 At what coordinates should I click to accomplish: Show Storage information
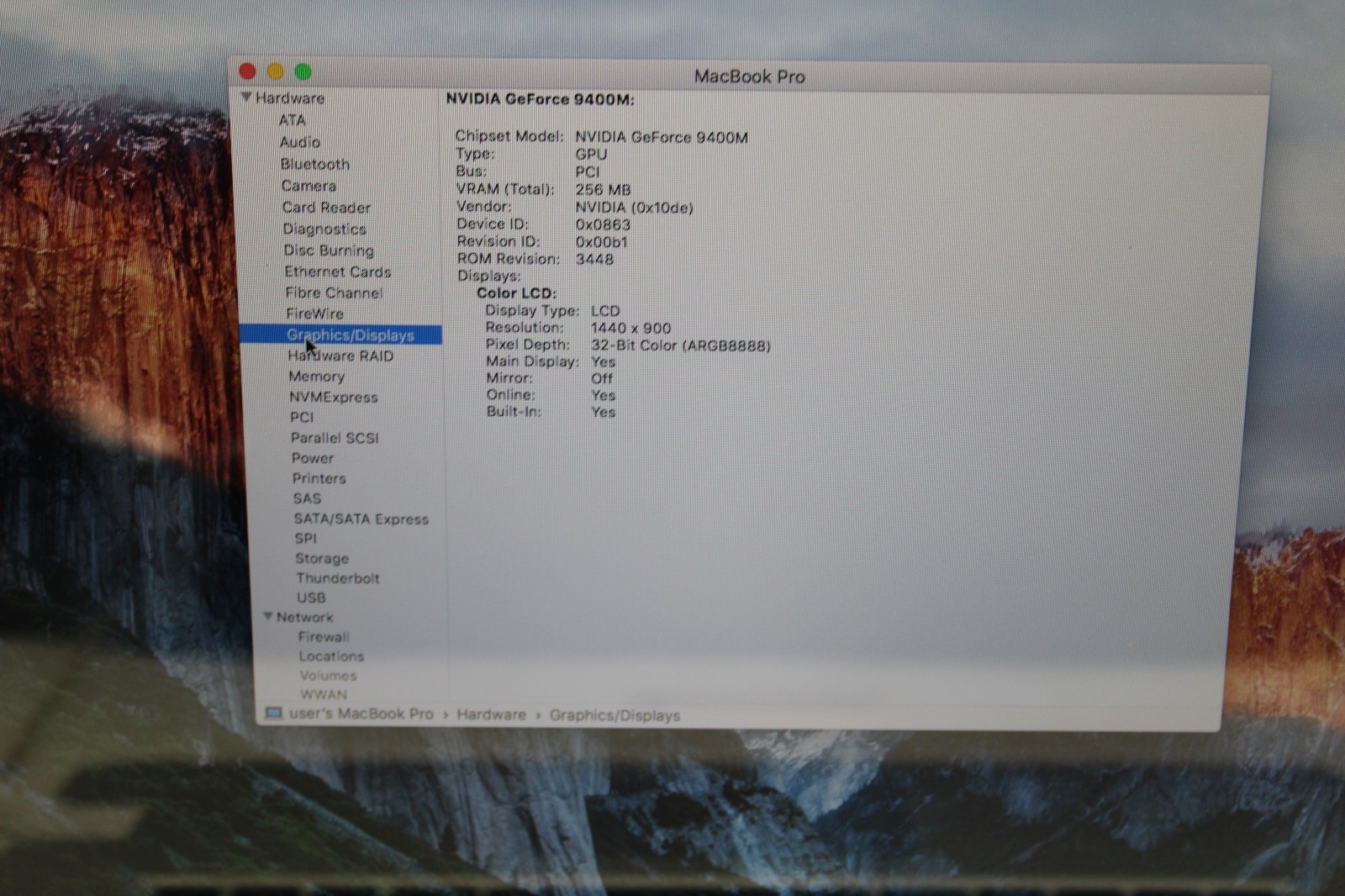tap(322, 558)
